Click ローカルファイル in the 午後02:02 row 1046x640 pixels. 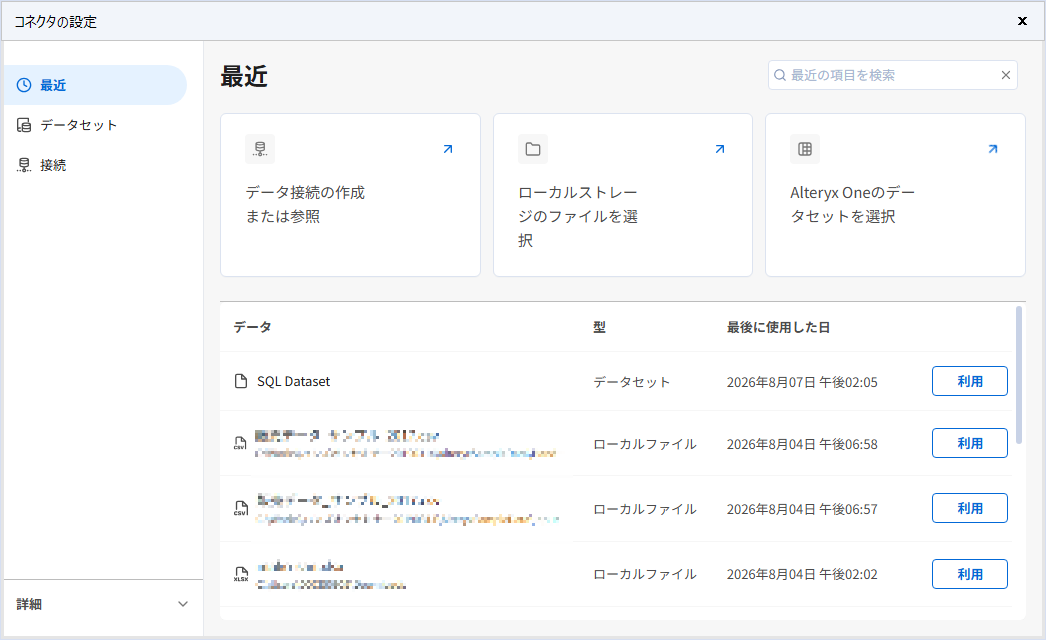tap(644, 574)
